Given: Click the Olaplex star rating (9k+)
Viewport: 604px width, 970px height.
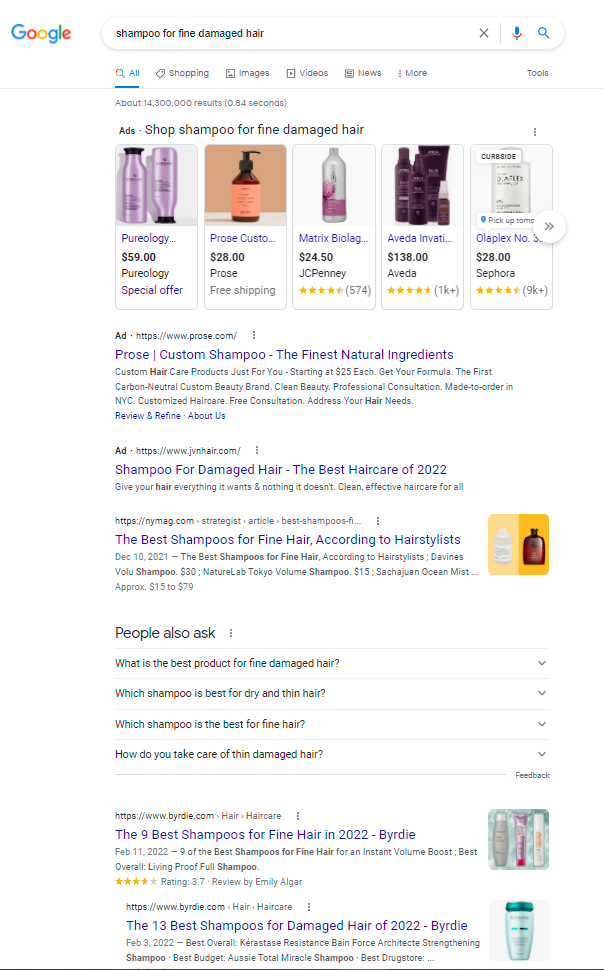Looking at the screenshot, I should pyautogui.click(x=512, y=290).
